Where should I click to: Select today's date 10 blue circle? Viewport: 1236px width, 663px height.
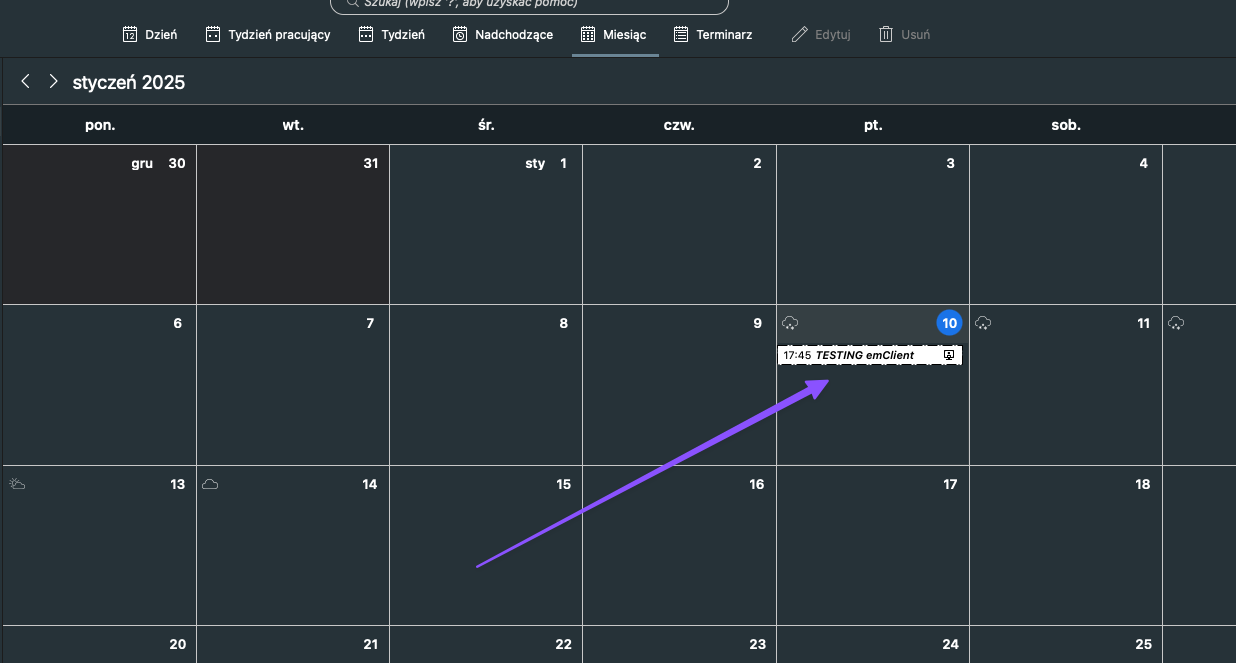[x=949, y=323]
